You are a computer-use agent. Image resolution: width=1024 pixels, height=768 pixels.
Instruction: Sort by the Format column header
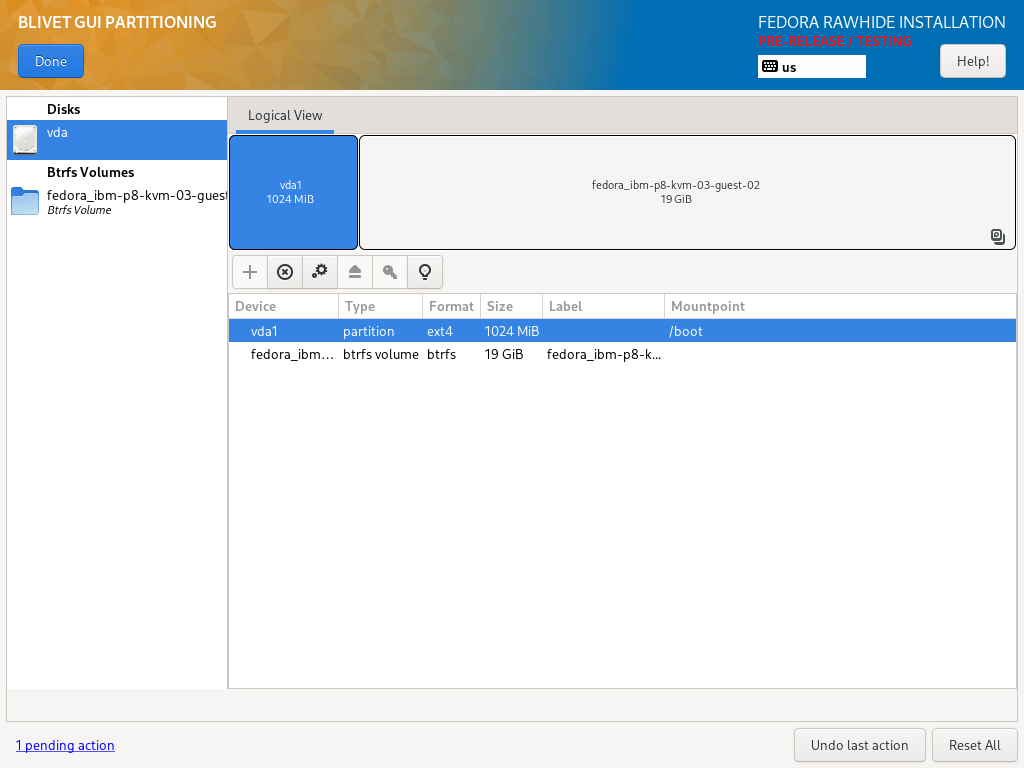(451, 306)
